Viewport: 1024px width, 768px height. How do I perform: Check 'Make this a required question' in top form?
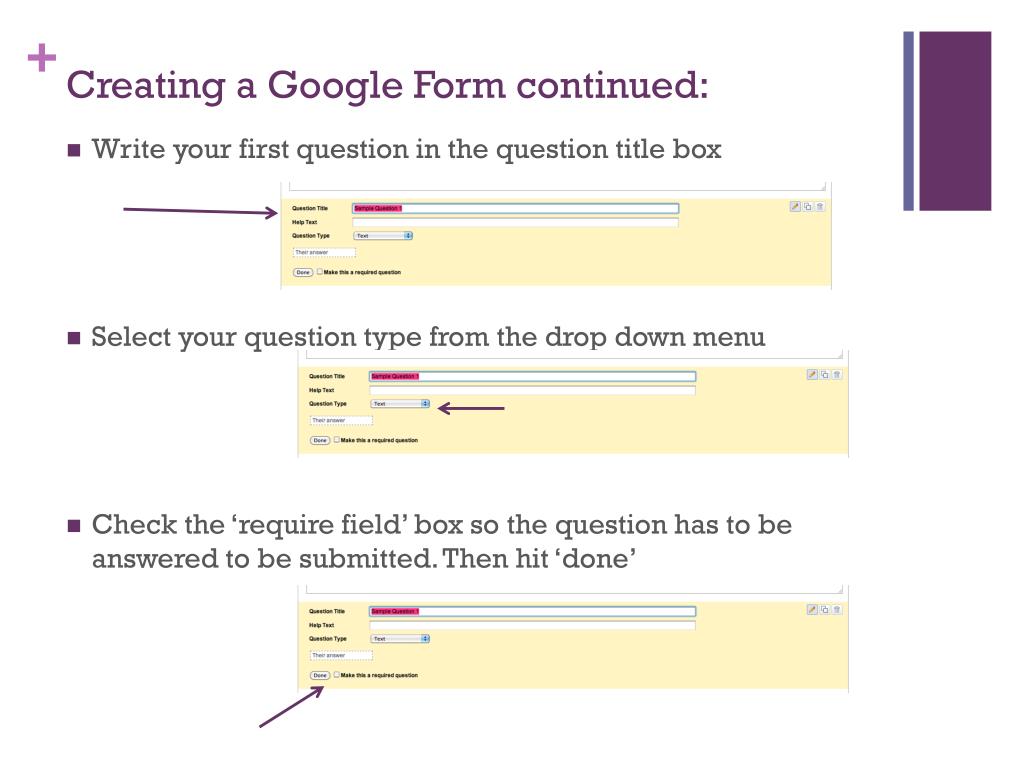point(320,272)
